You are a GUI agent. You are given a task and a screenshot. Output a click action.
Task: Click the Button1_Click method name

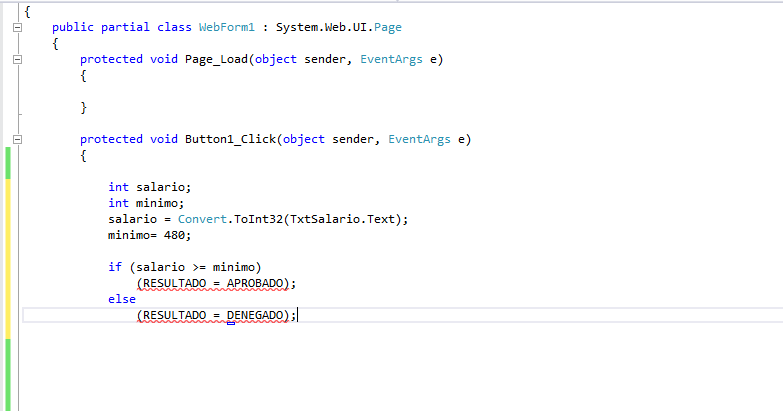click(x=230, y=139)
